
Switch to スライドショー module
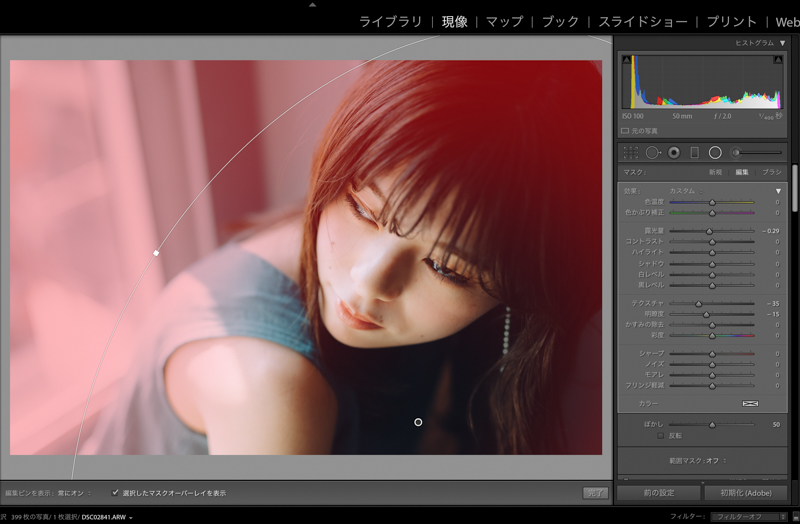(x=643, y=22)
